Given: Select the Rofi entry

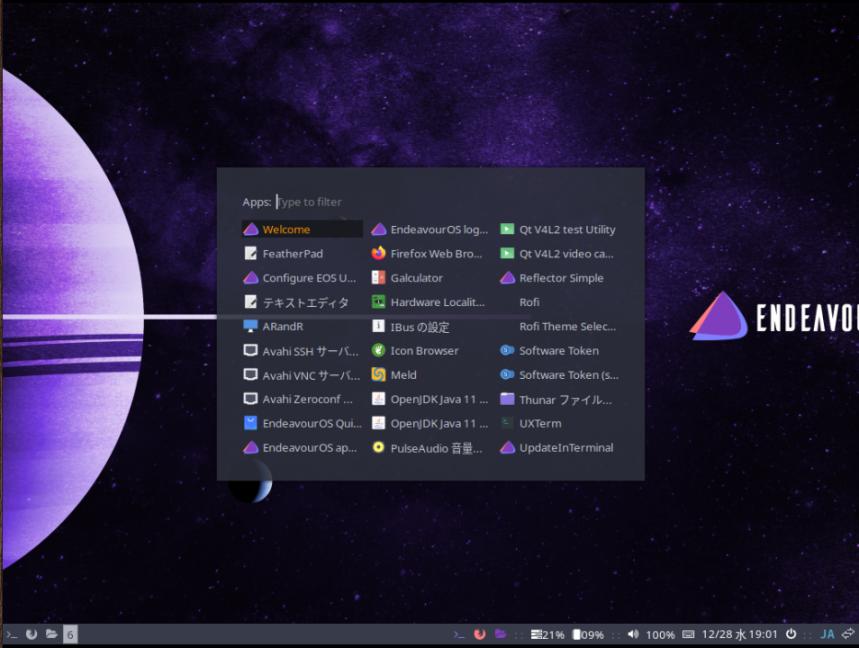Looking at the screenshot, I should [559, 302].
